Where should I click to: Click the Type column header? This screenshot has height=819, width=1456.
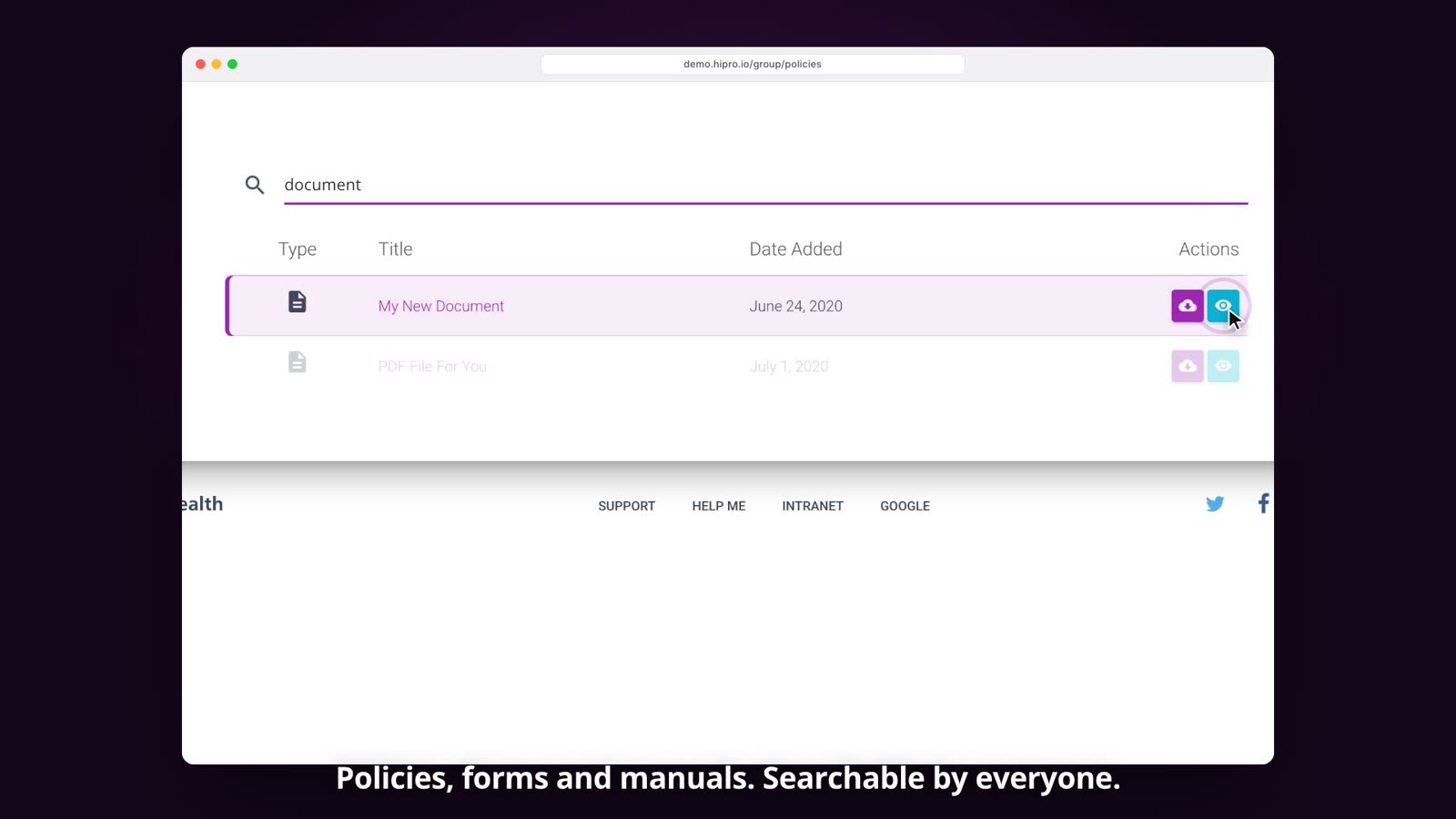tap(298, 249)
